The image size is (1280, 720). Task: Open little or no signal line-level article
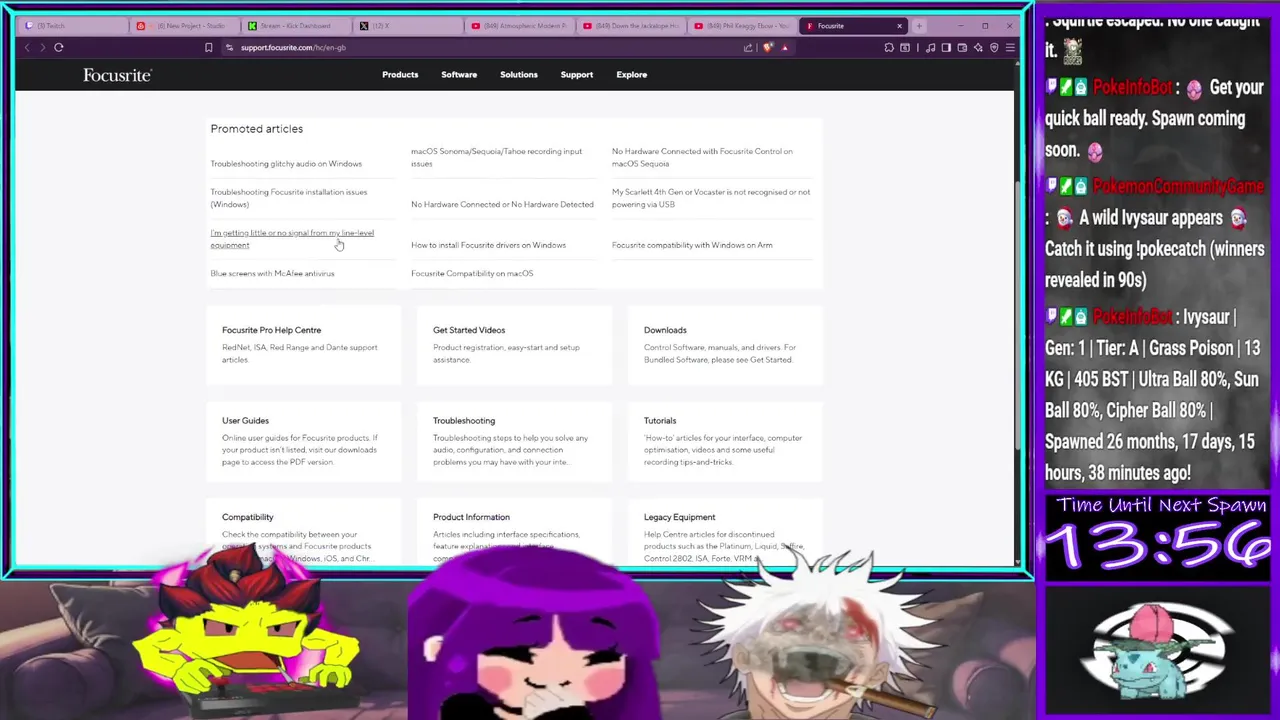coord(292,239)
